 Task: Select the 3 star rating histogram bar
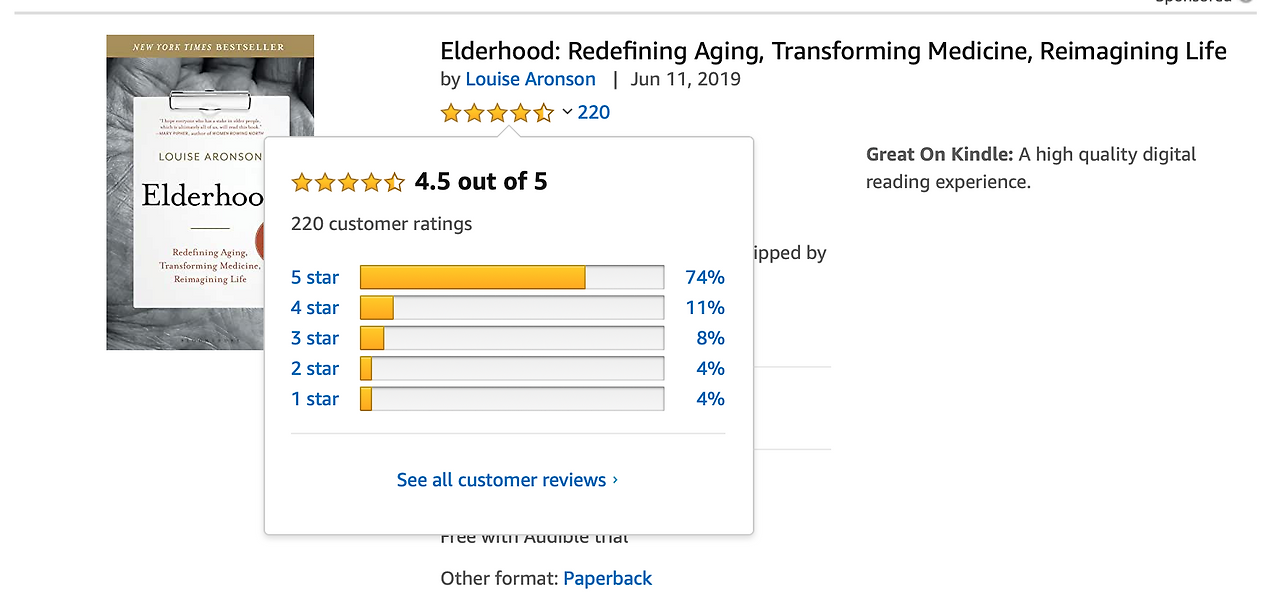coord(511,338)
